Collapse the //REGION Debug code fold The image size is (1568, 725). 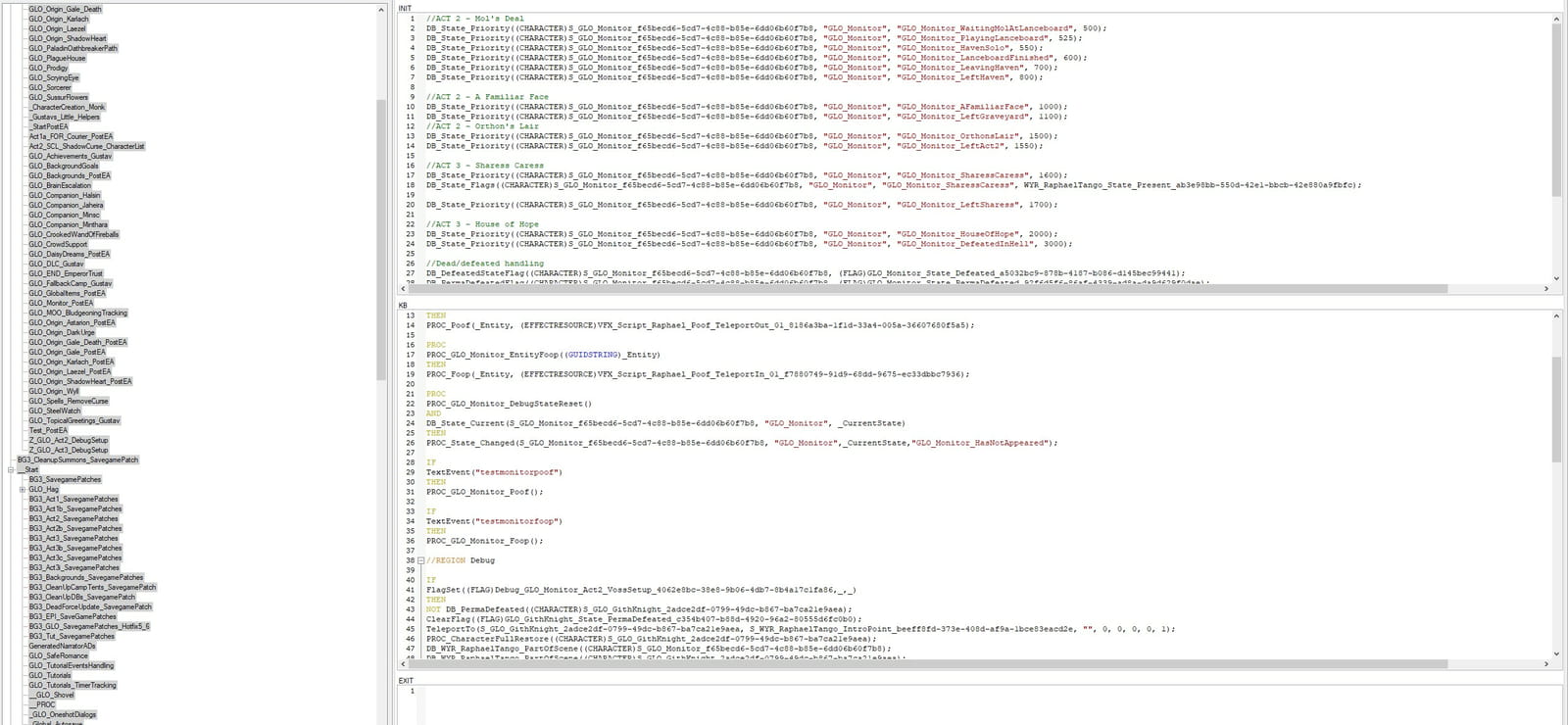click(x=420, y=560)
